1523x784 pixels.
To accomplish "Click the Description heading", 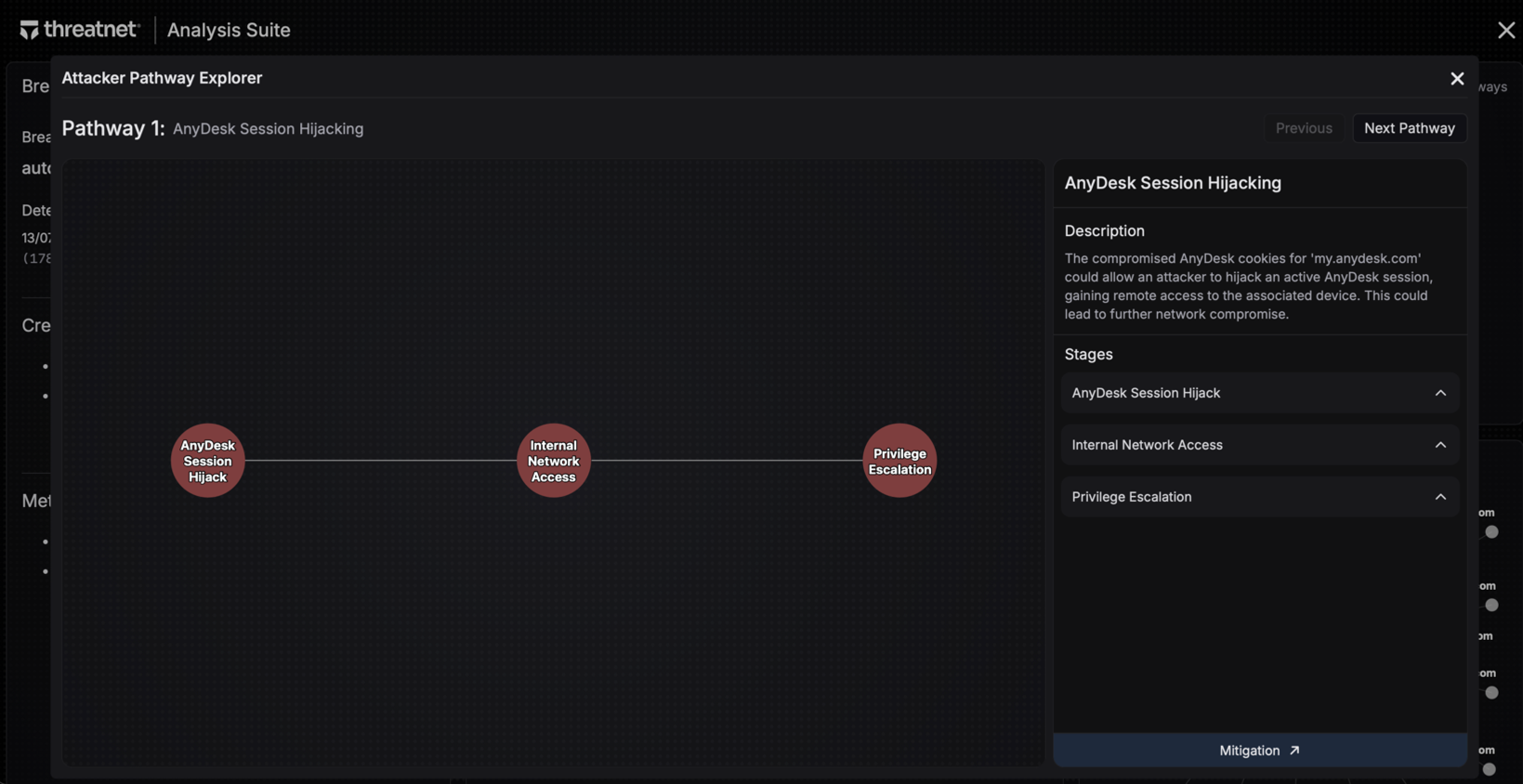I will 1105,230.
